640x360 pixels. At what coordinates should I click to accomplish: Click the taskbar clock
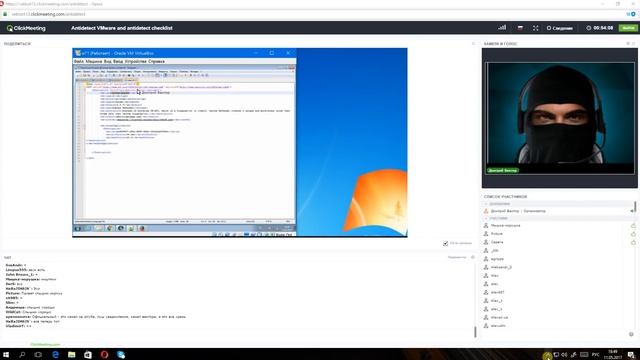coord(613,354)
